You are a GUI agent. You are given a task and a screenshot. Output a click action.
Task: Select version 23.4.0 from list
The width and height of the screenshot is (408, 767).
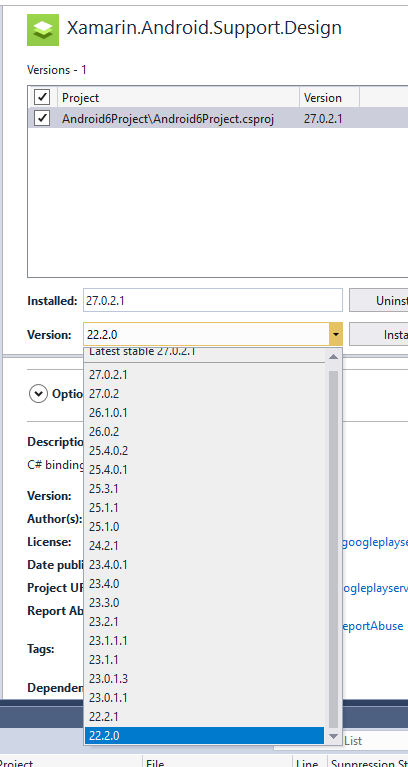[x=204, y=584]
